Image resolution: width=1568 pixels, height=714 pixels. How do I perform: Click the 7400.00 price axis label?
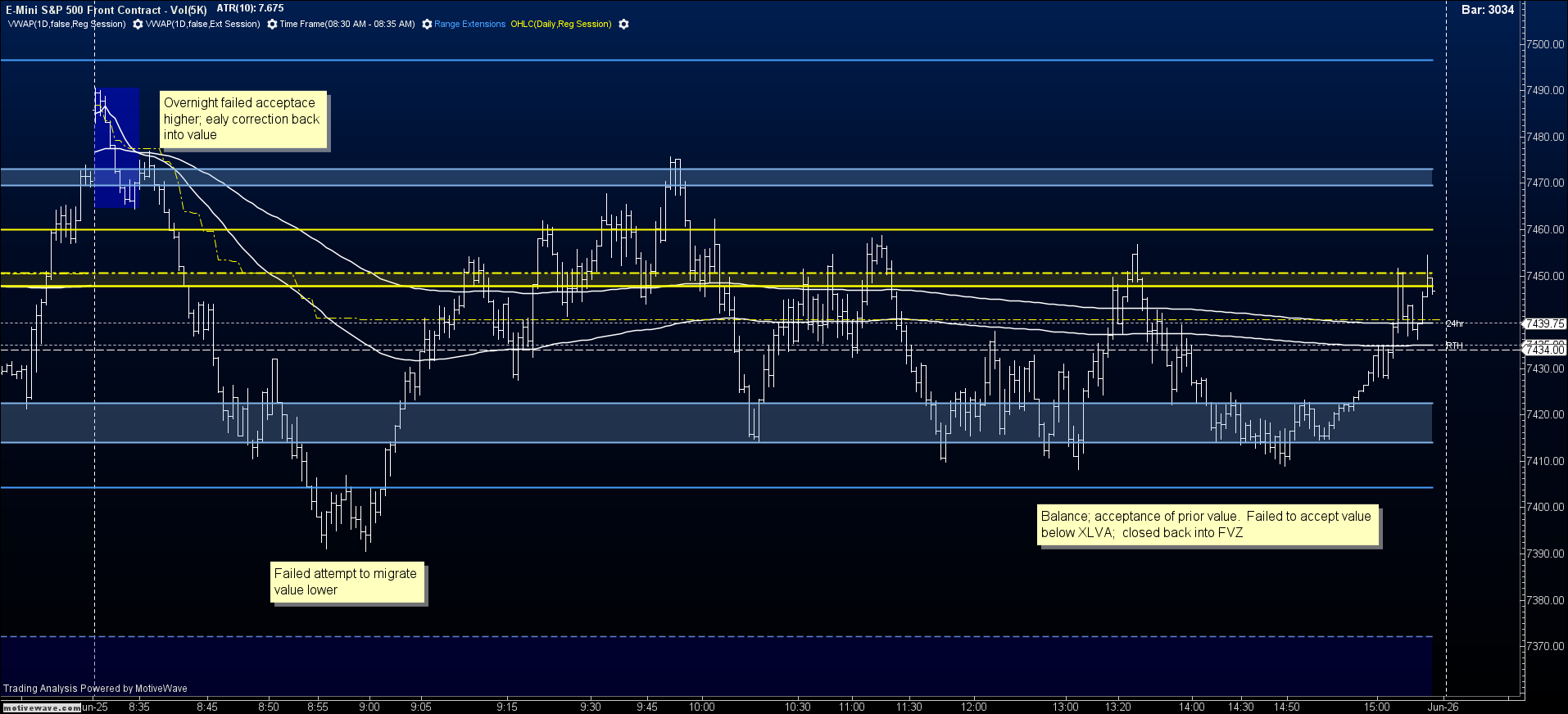(1546, 508)
